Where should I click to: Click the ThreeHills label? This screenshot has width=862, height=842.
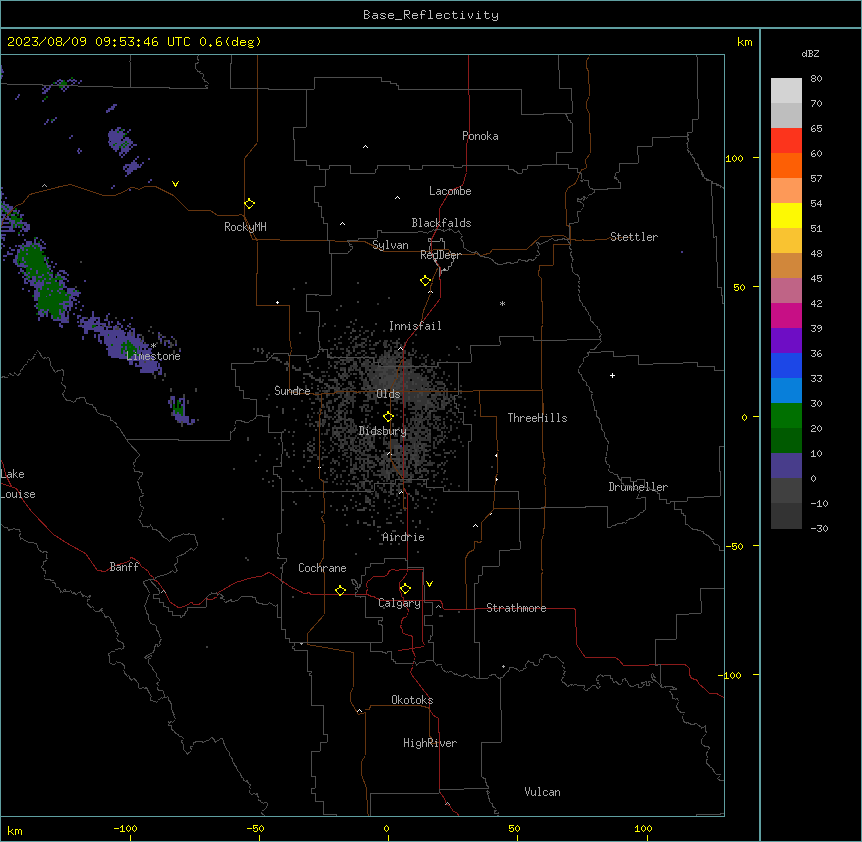(537, 418)
